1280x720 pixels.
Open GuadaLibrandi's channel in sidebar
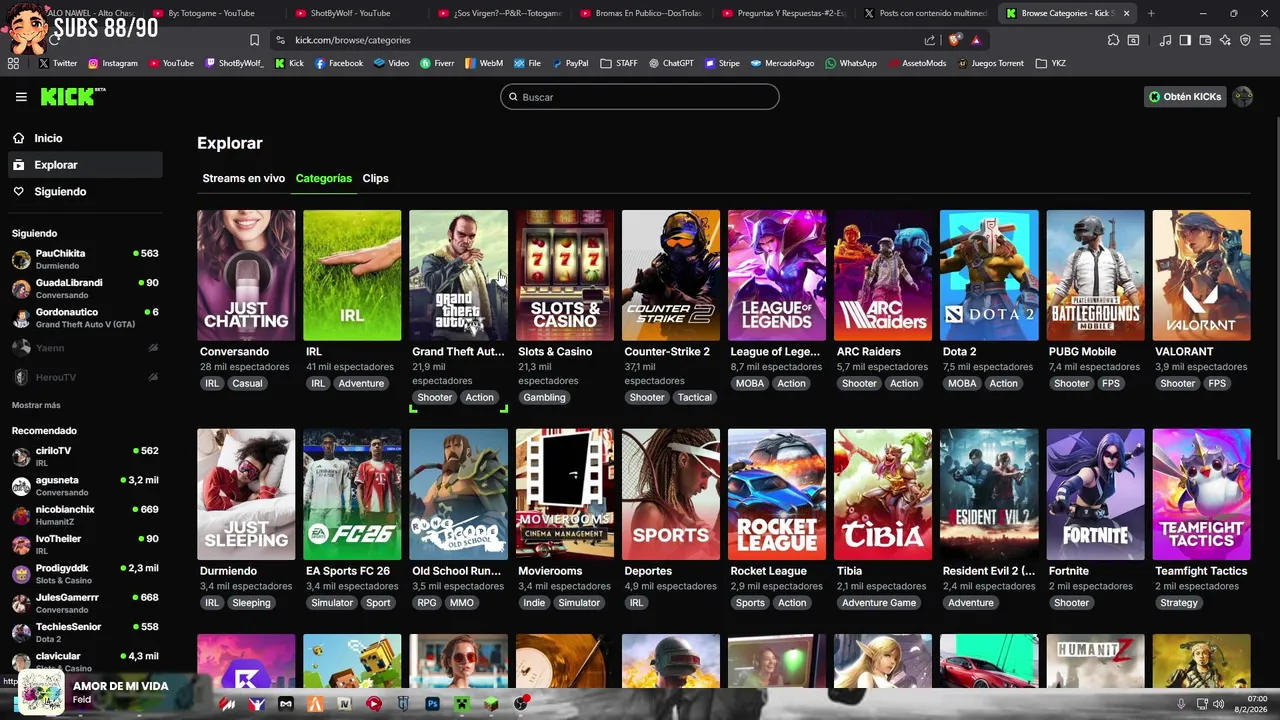pyautogui.click(x=85, y=289)
